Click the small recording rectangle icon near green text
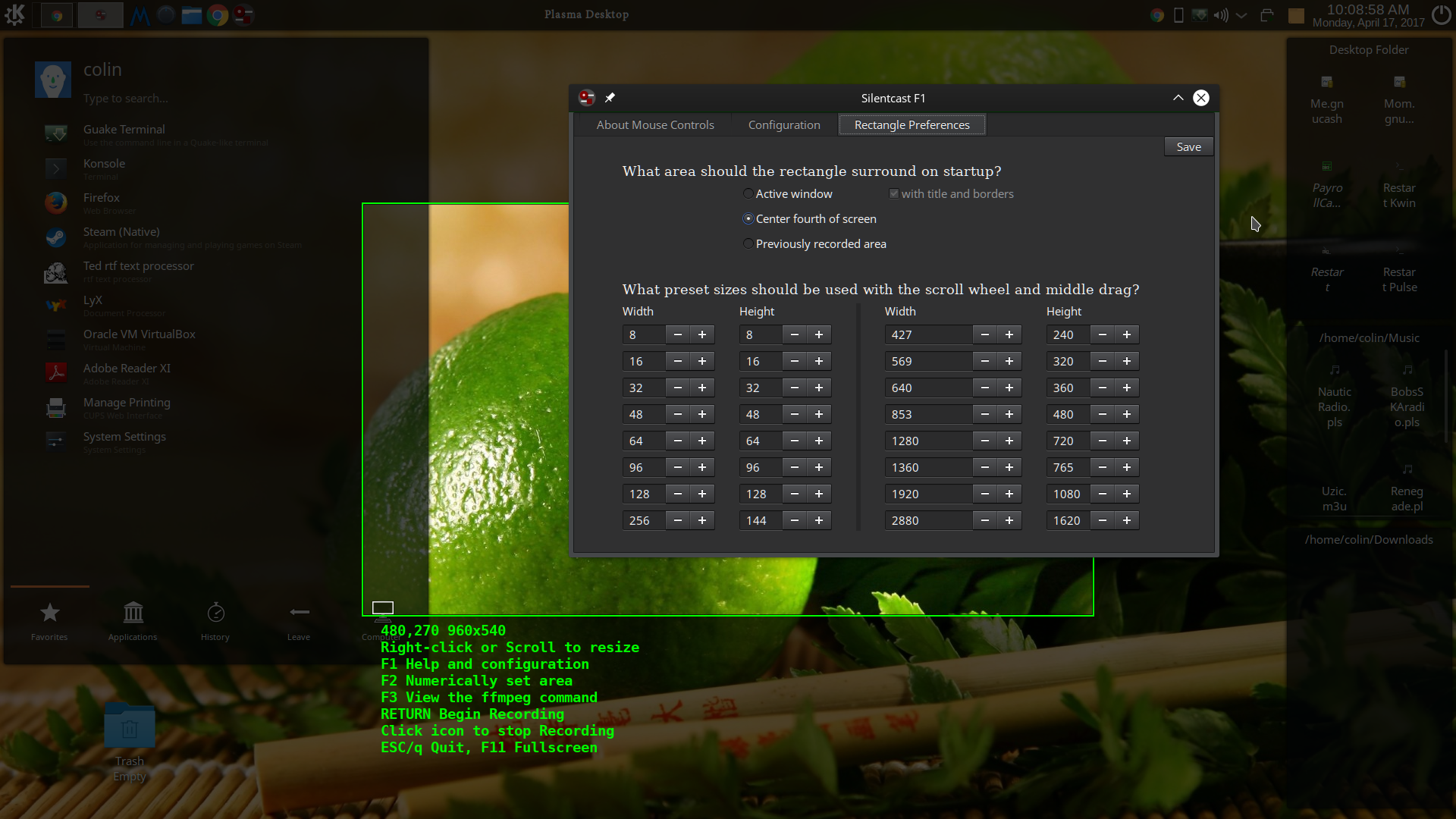1456x819 pixels. (383, 607)
